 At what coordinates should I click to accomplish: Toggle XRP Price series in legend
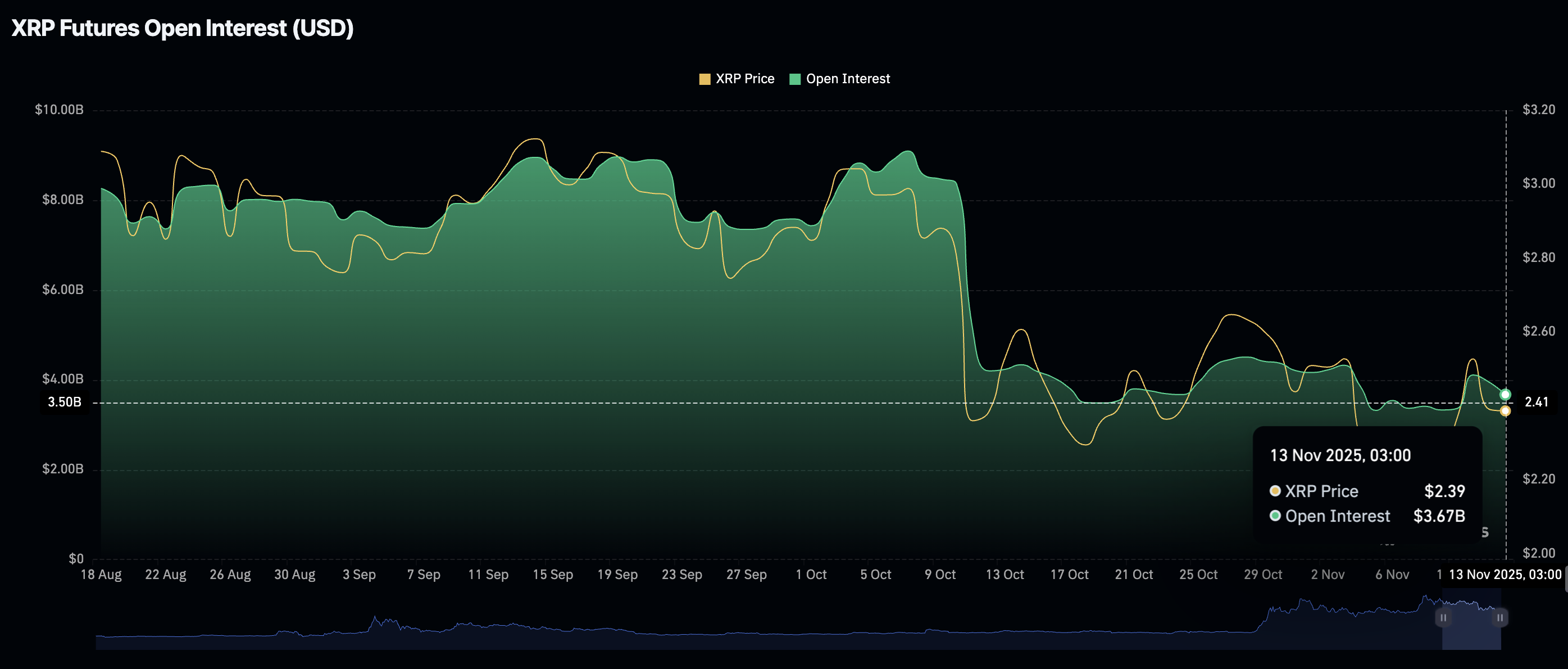(x=744, y=79)
